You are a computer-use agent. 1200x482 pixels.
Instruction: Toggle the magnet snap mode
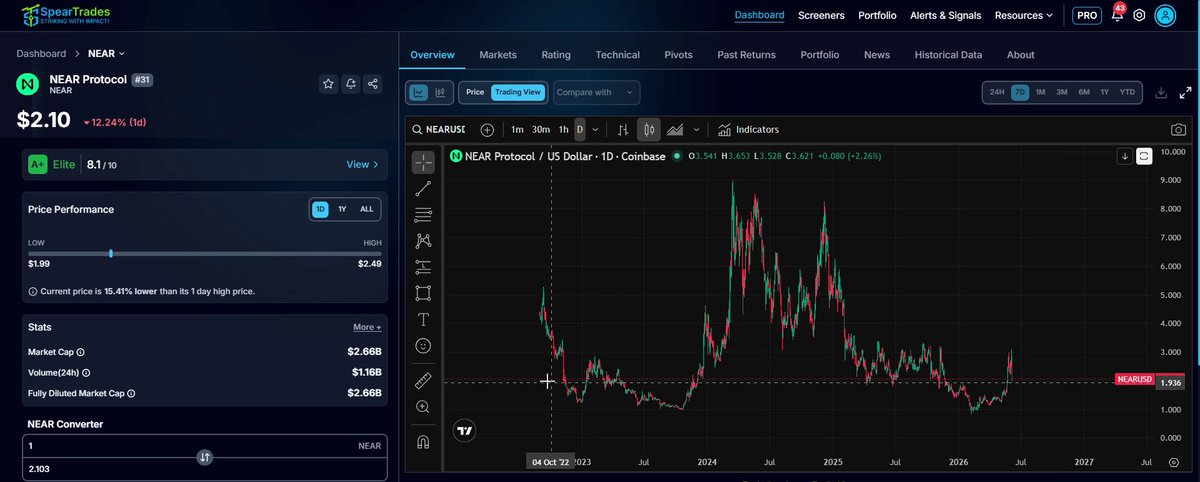coord(423,441)
